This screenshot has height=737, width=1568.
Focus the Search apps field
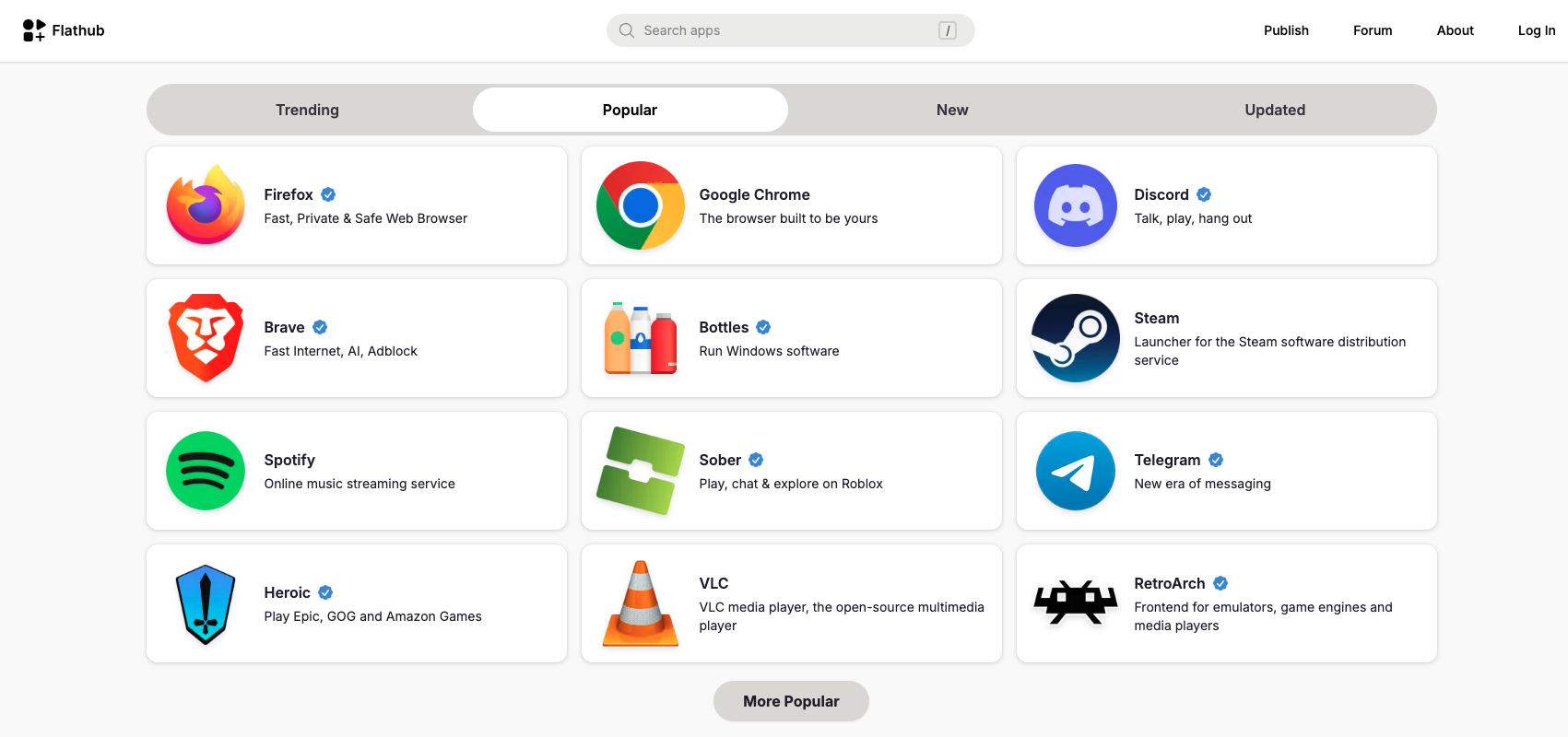[x=791, y=30]
